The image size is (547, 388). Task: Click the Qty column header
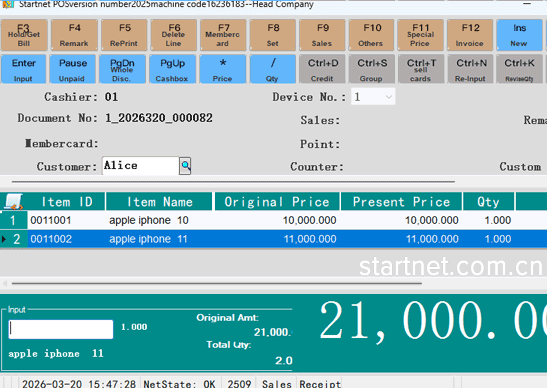(488, 202)
